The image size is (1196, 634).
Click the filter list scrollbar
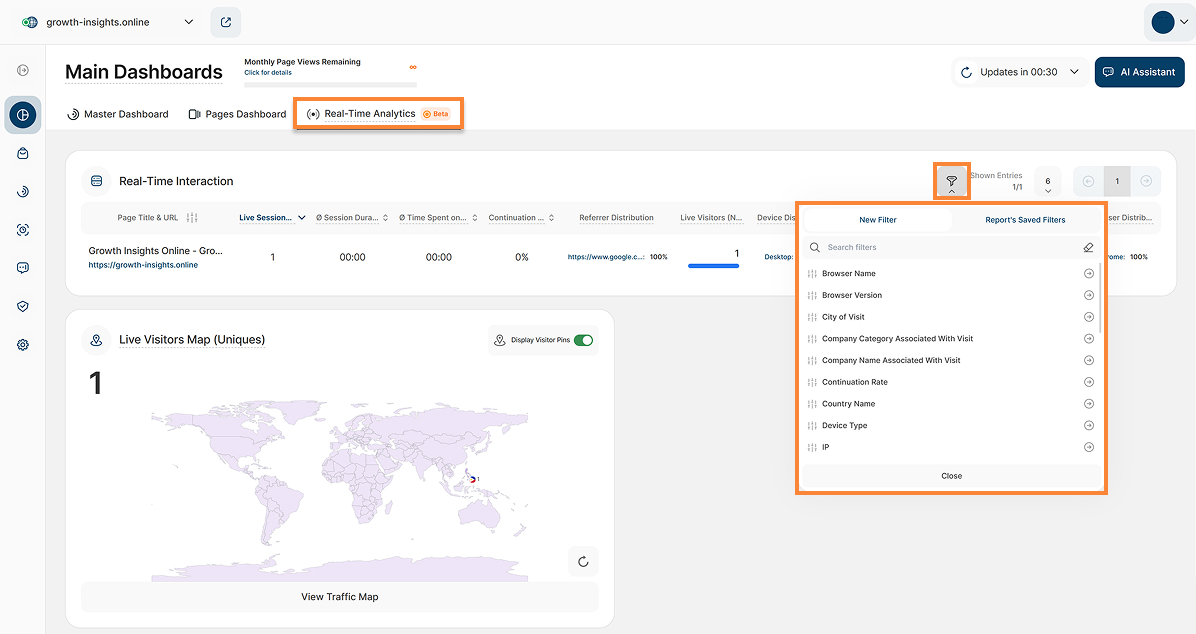[x=1100, y=298]
